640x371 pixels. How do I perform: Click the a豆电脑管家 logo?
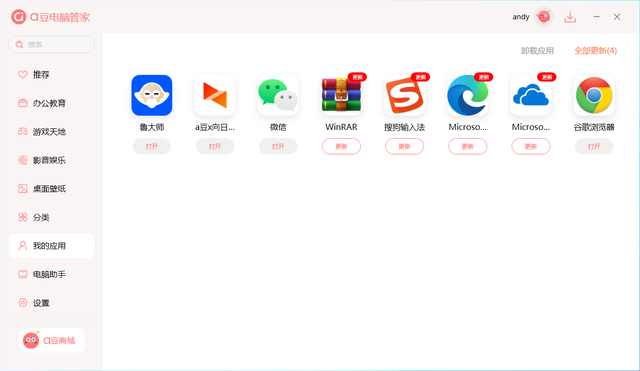click(50, 17)
